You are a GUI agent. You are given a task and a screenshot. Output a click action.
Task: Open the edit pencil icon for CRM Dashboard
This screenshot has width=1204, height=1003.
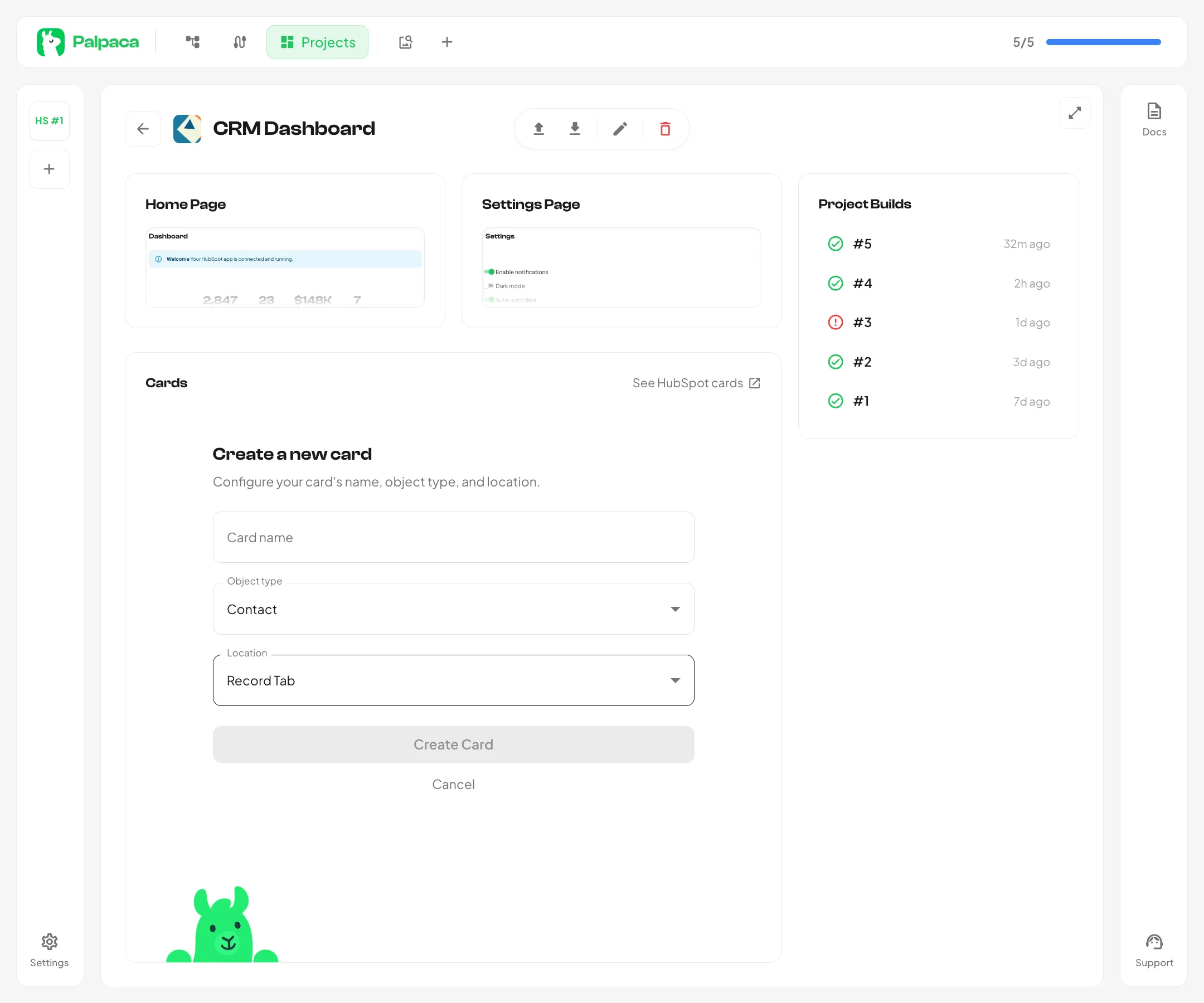pos(620,128)
